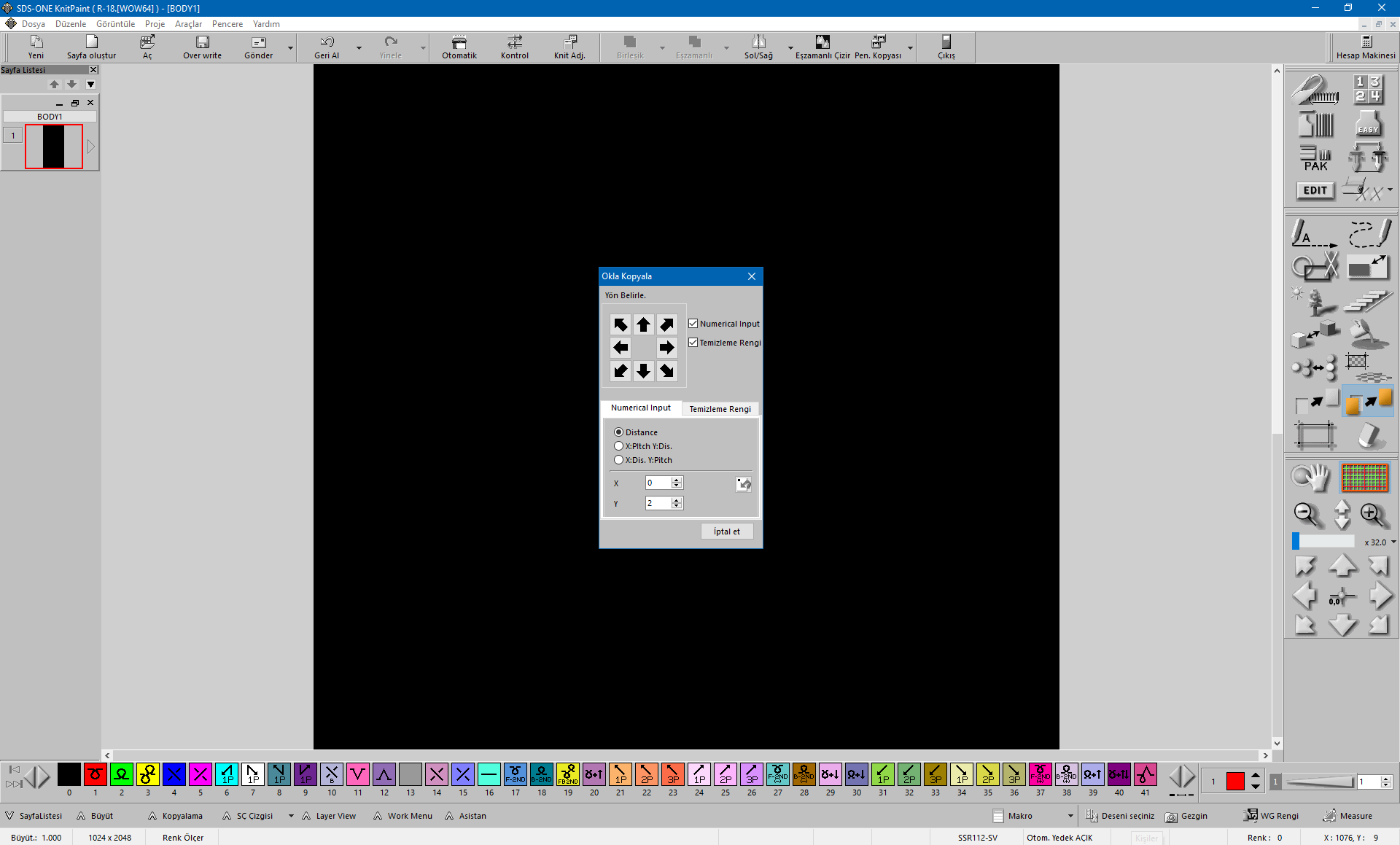Uncheck the Temizleme Rengi checkbox
1400x845 pixels.
[x=693, y=343]
